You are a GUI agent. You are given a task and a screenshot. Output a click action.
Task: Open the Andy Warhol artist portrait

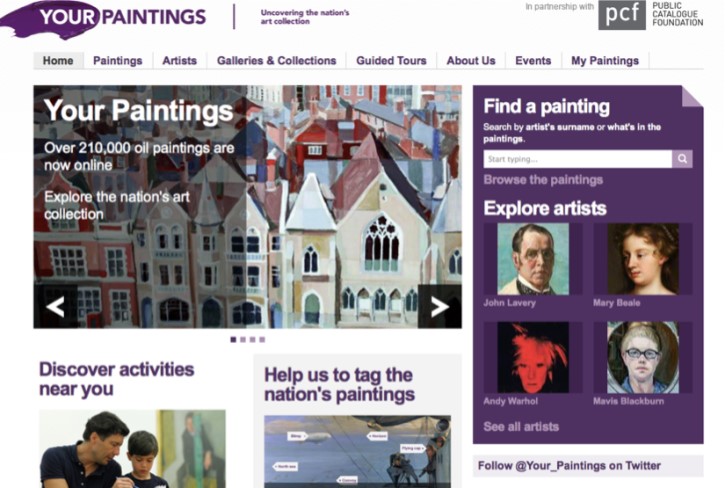tap(533, 358)
